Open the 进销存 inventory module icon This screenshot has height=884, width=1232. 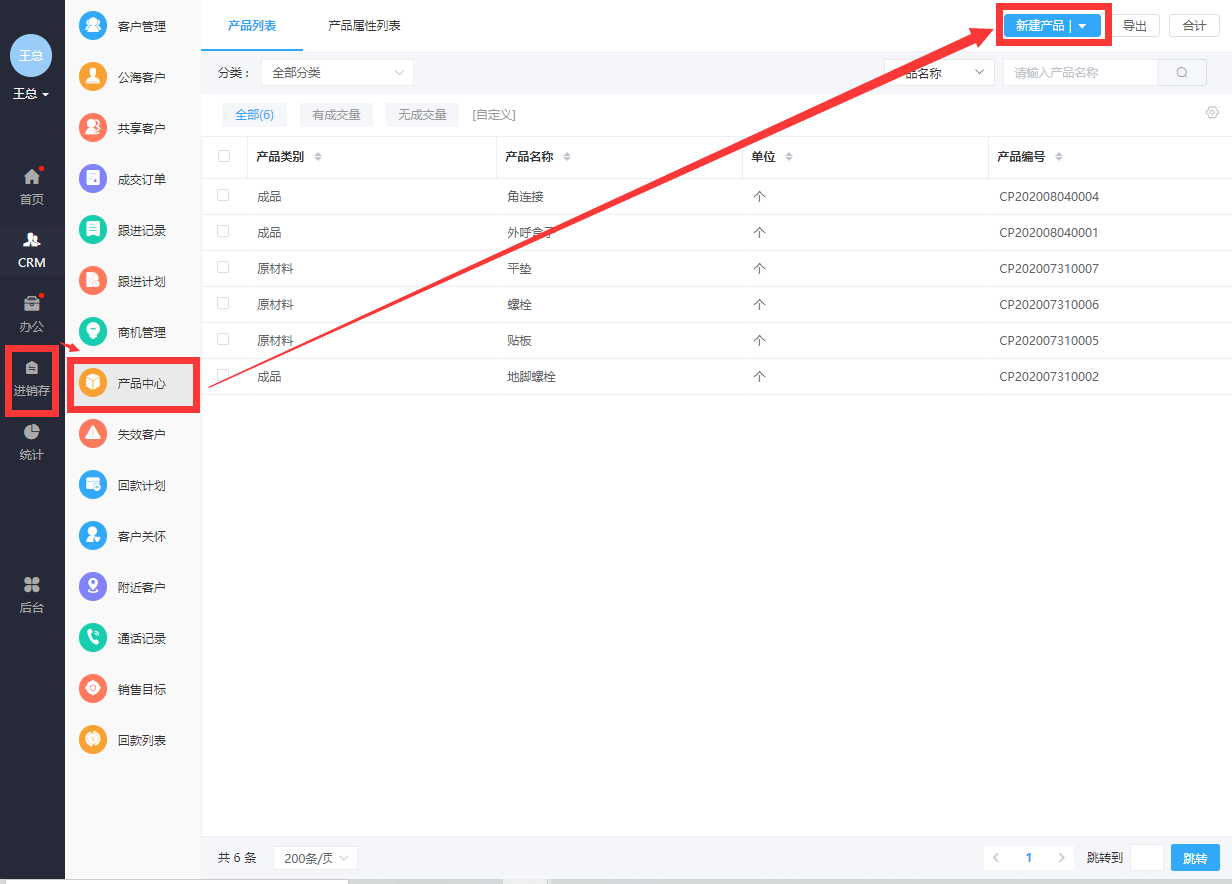[x=32, y=368]
